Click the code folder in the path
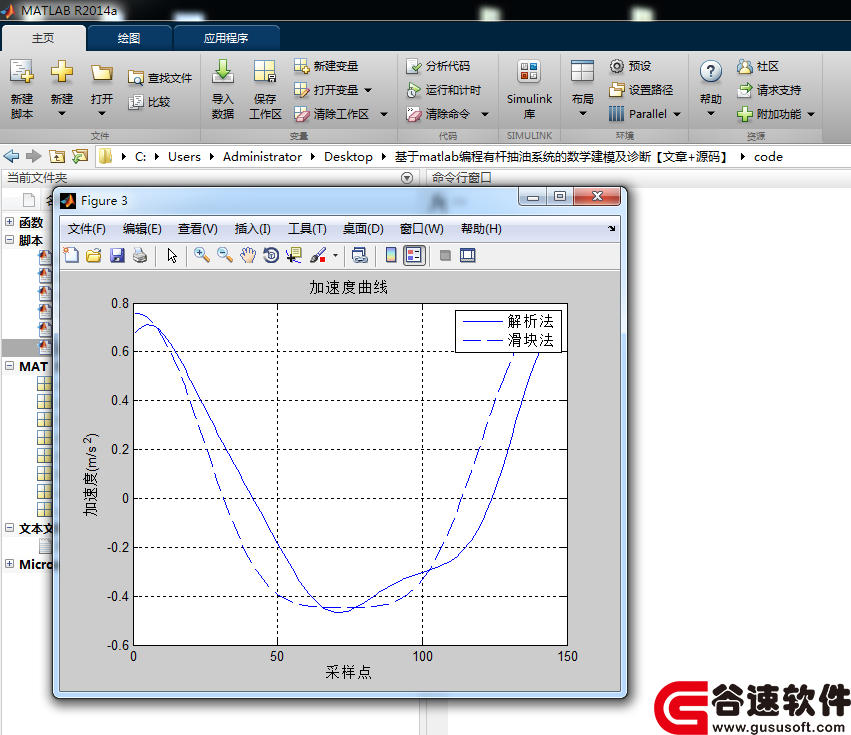Screen dimensions: 851x735 coord(768,157)
